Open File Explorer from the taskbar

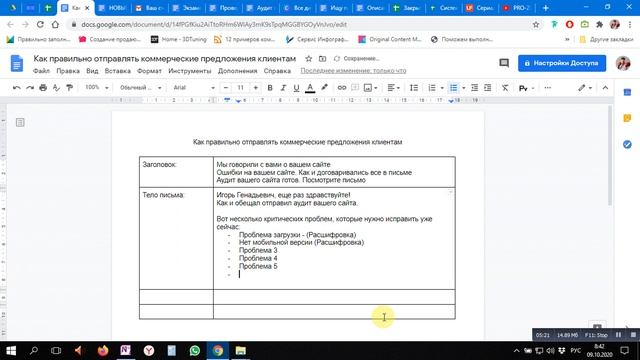tap(241, 351)
